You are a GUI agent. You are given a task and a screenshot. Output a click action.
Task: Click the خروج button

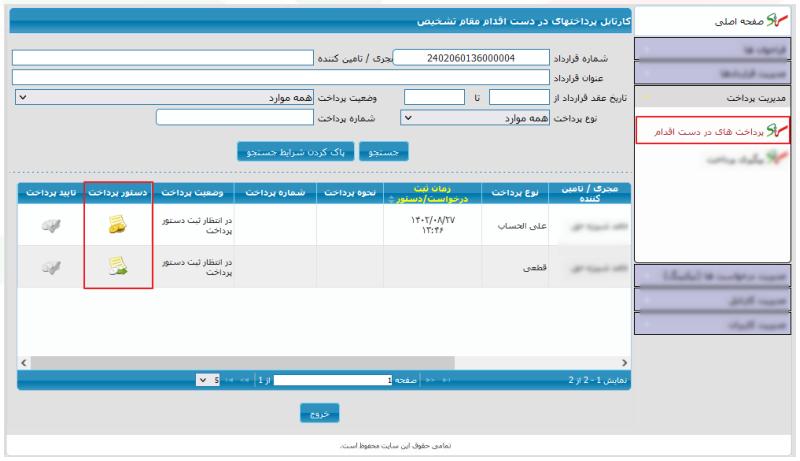pyautogui.click(x=319, y=414)
